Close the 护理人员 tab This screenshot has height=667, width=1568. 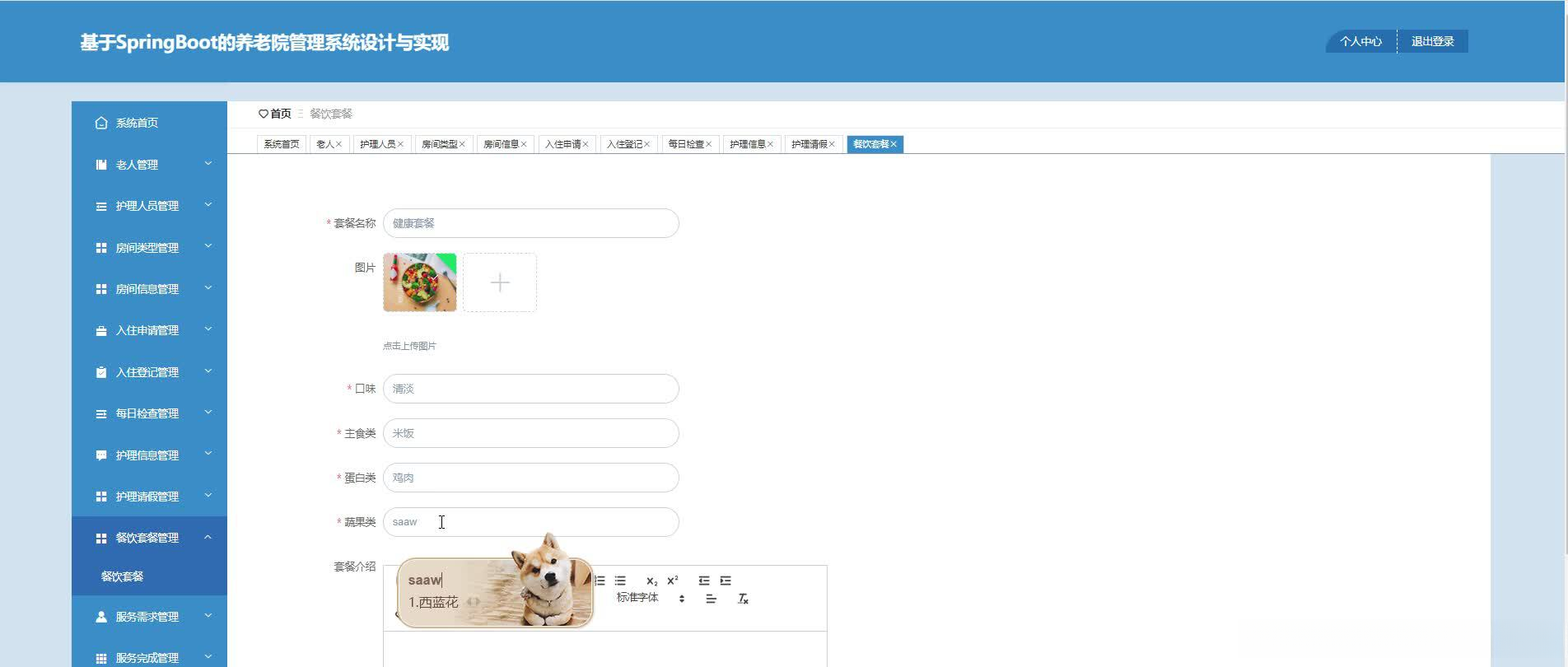pos(400,144)
